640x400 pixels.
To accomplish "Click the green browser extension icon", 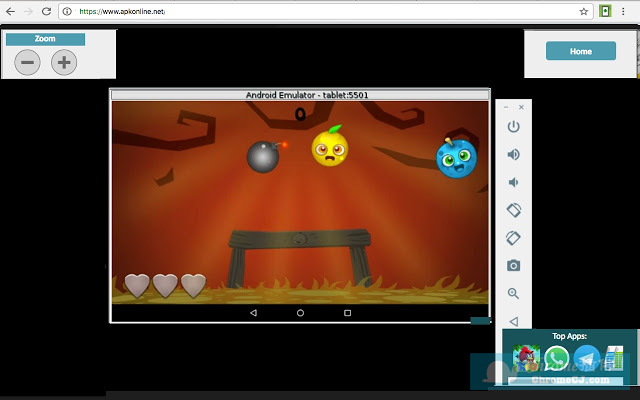I will [x=605, y=11].
